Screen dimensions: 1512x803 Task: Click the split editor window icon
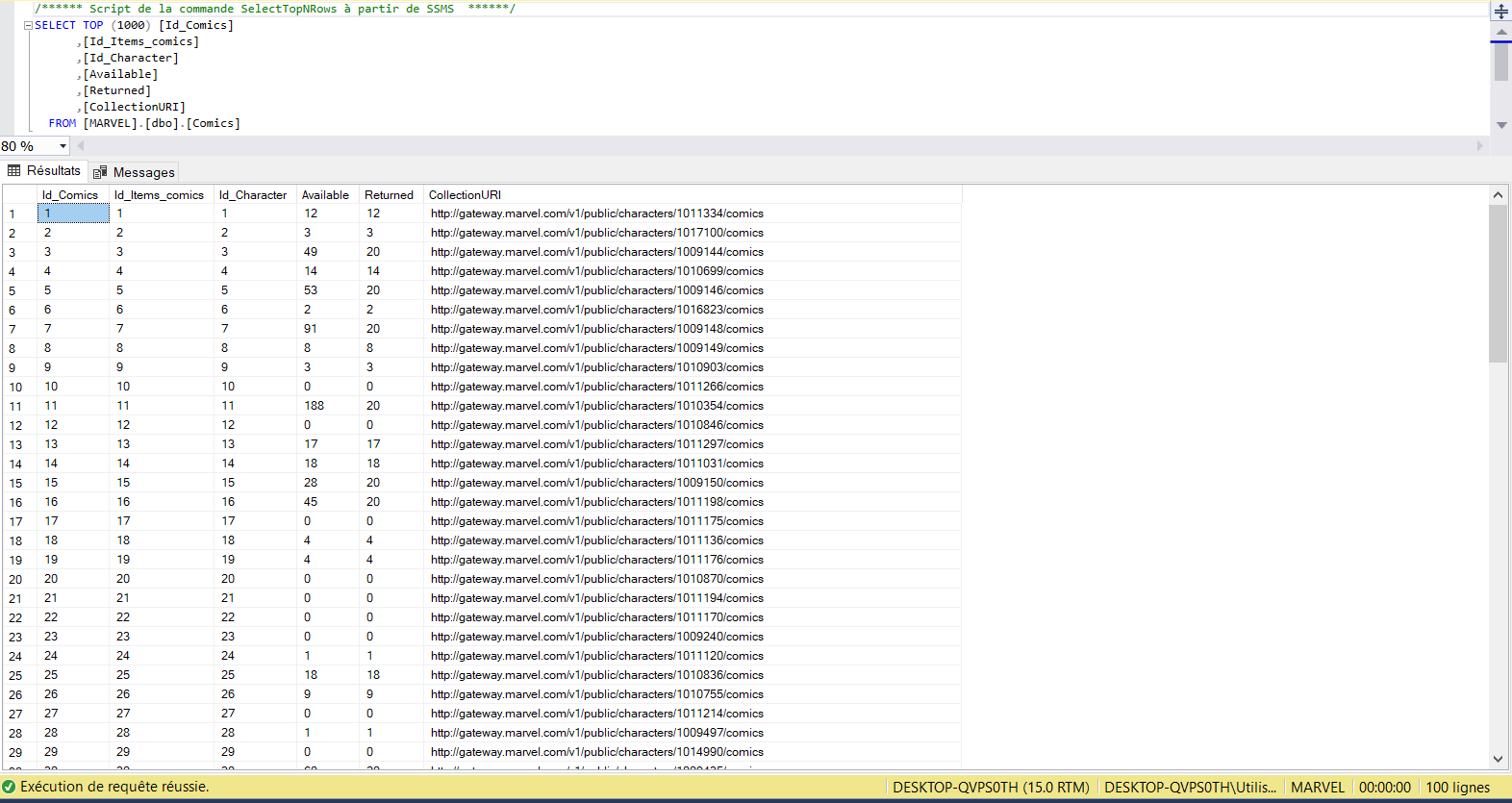(x=1500, y=12)
